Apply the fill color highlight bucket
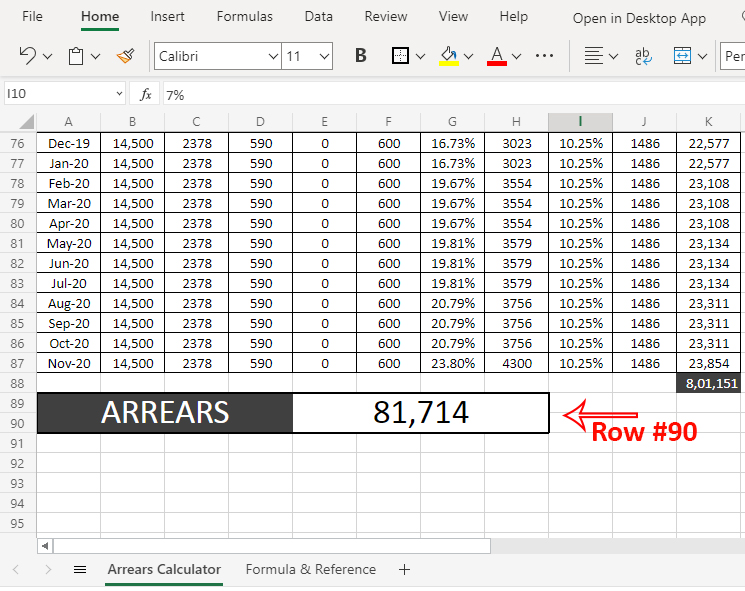745x591 pixels. (449, 56)
